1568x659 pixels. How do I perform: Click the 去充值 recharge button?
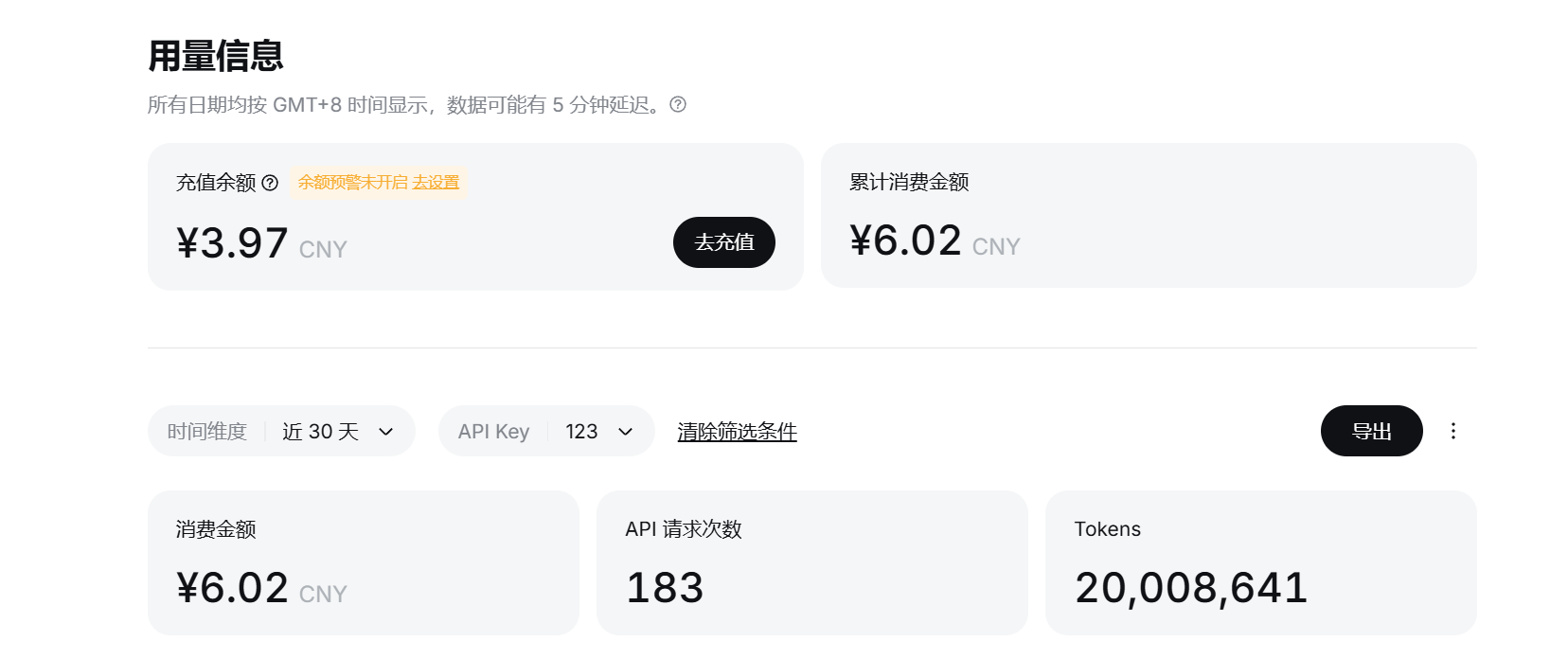[724, 242]
